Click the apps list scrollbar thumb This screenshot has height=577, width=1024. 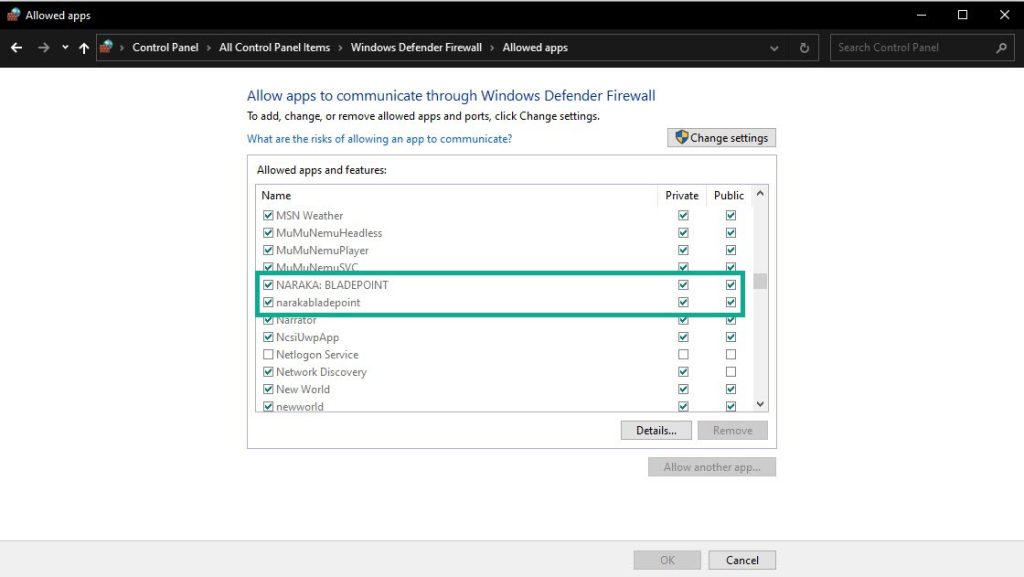click(760, 281)
